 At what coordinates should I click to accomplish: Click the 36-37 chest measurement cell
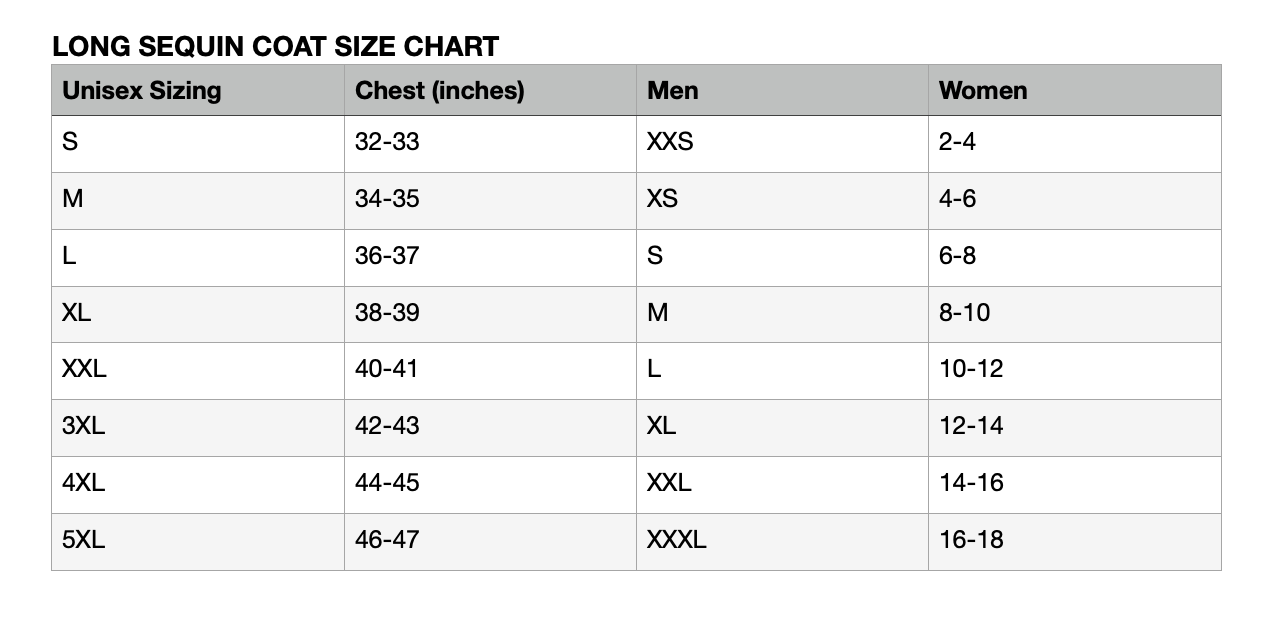pos(387,256)
